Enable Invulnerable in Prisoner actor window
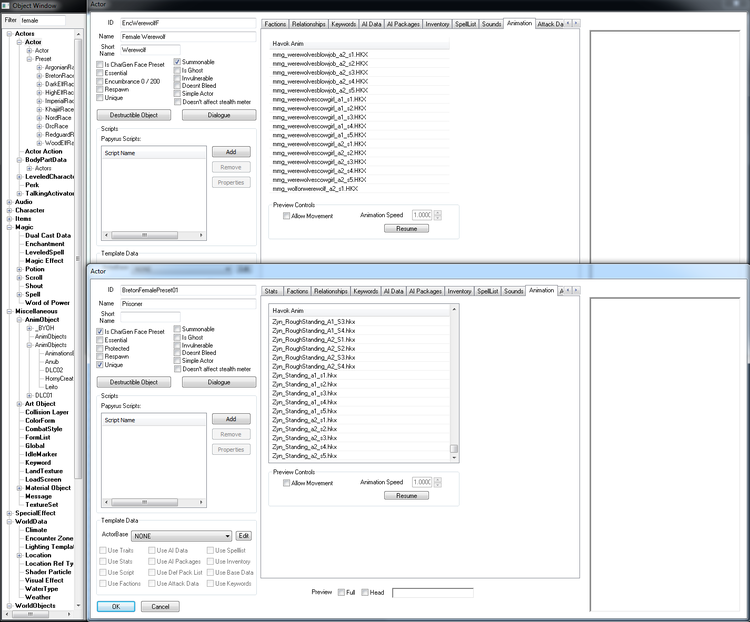This screenshot has height=622, width=750. [177, 345]
